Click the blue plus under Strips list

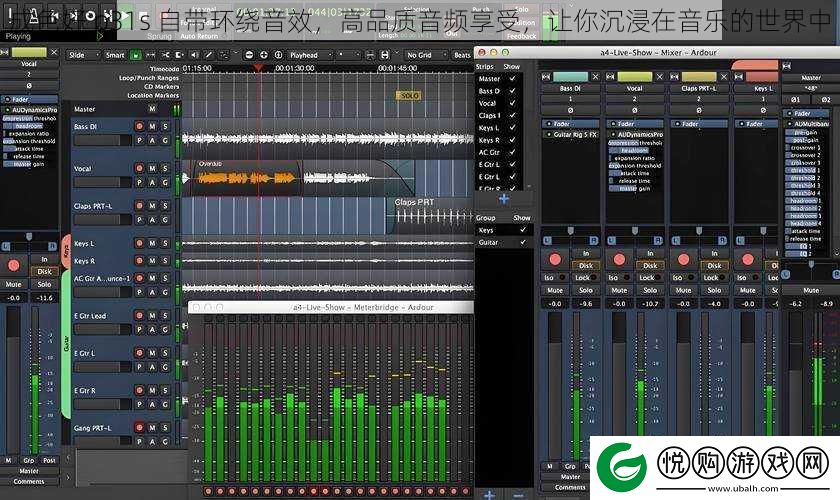(504, 199)
